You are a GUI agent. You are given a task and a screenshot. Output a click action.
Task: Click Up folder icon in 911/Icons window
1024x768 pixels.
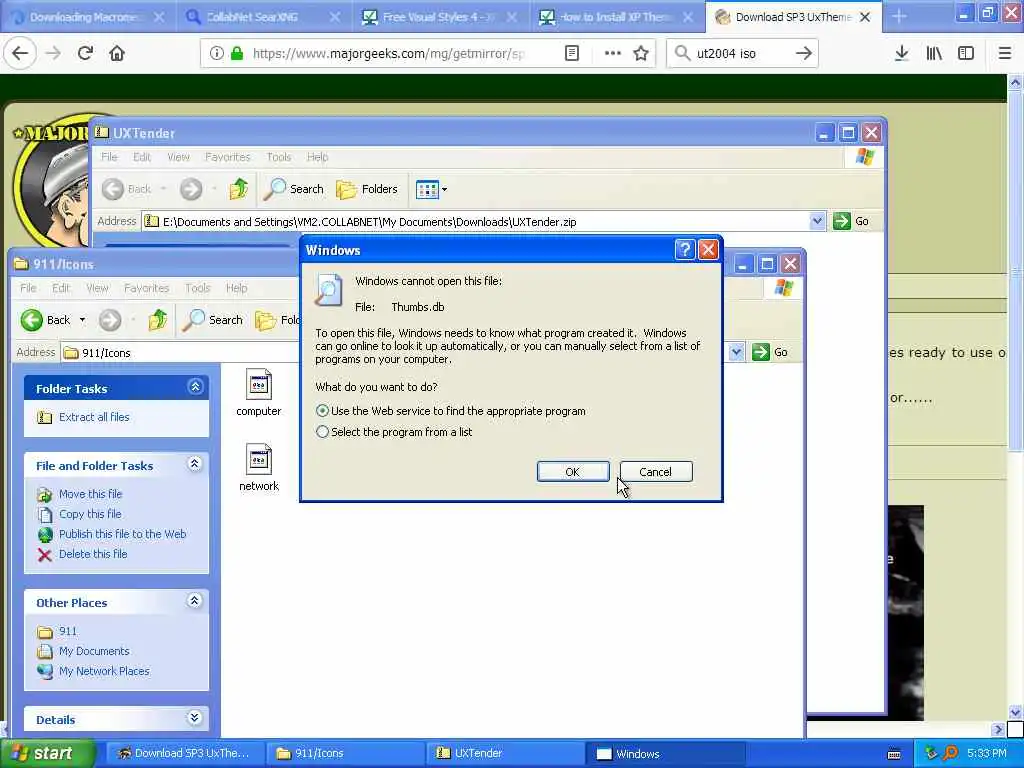tap(157, 320)
